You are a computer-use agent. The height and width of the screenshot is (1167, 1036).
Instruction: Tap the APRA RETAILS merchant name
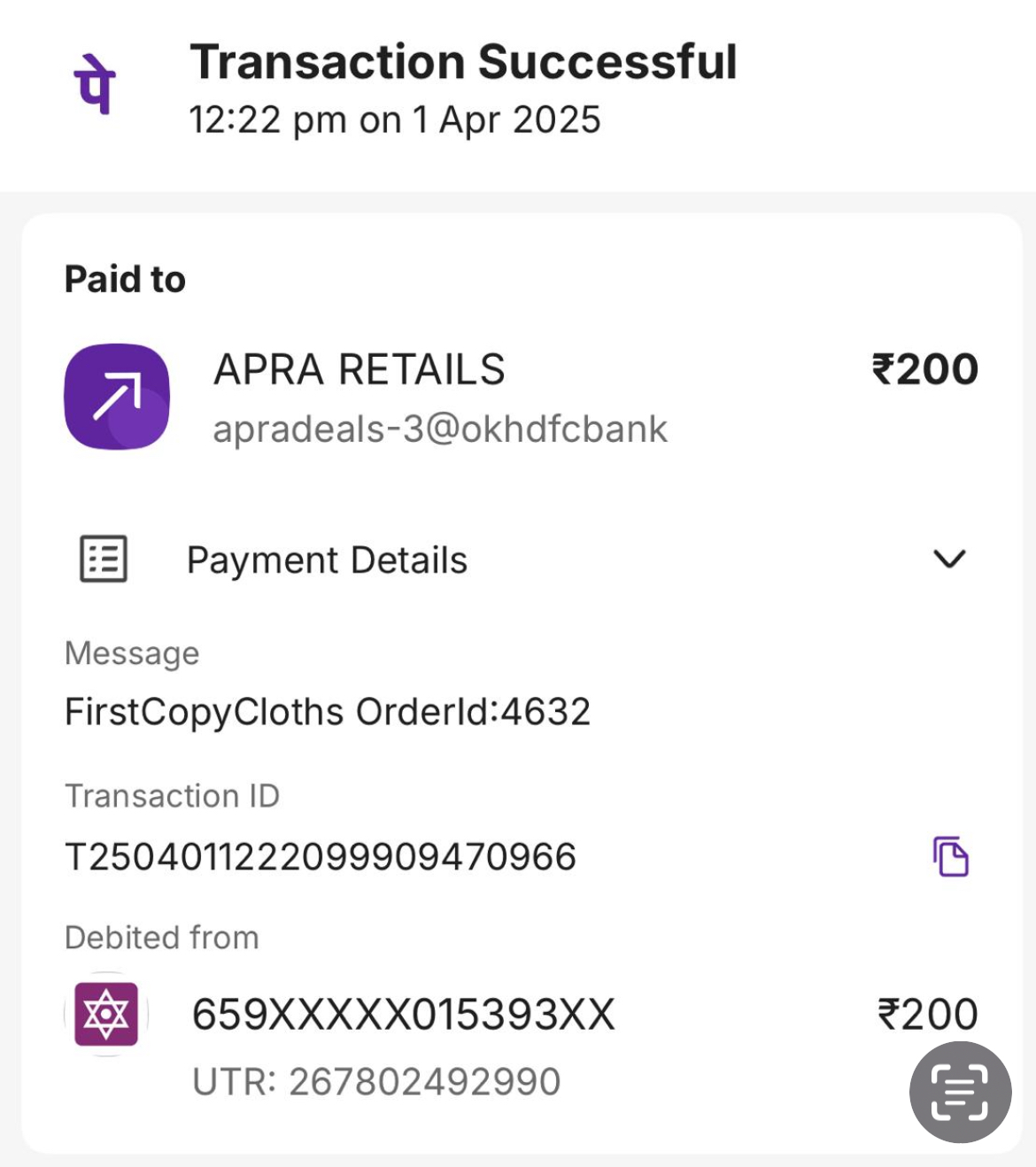click(360, 369)
